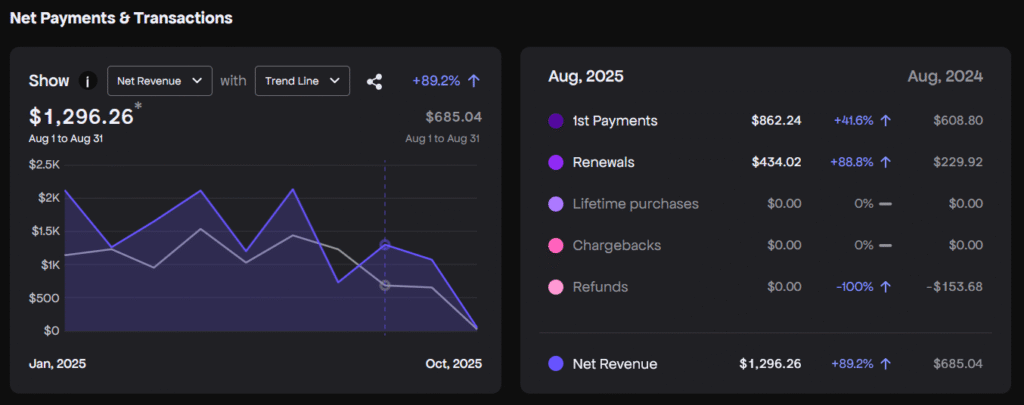Click the Net Revenue total row label
Screen dimensions: 1024x405
pos(614,364)
